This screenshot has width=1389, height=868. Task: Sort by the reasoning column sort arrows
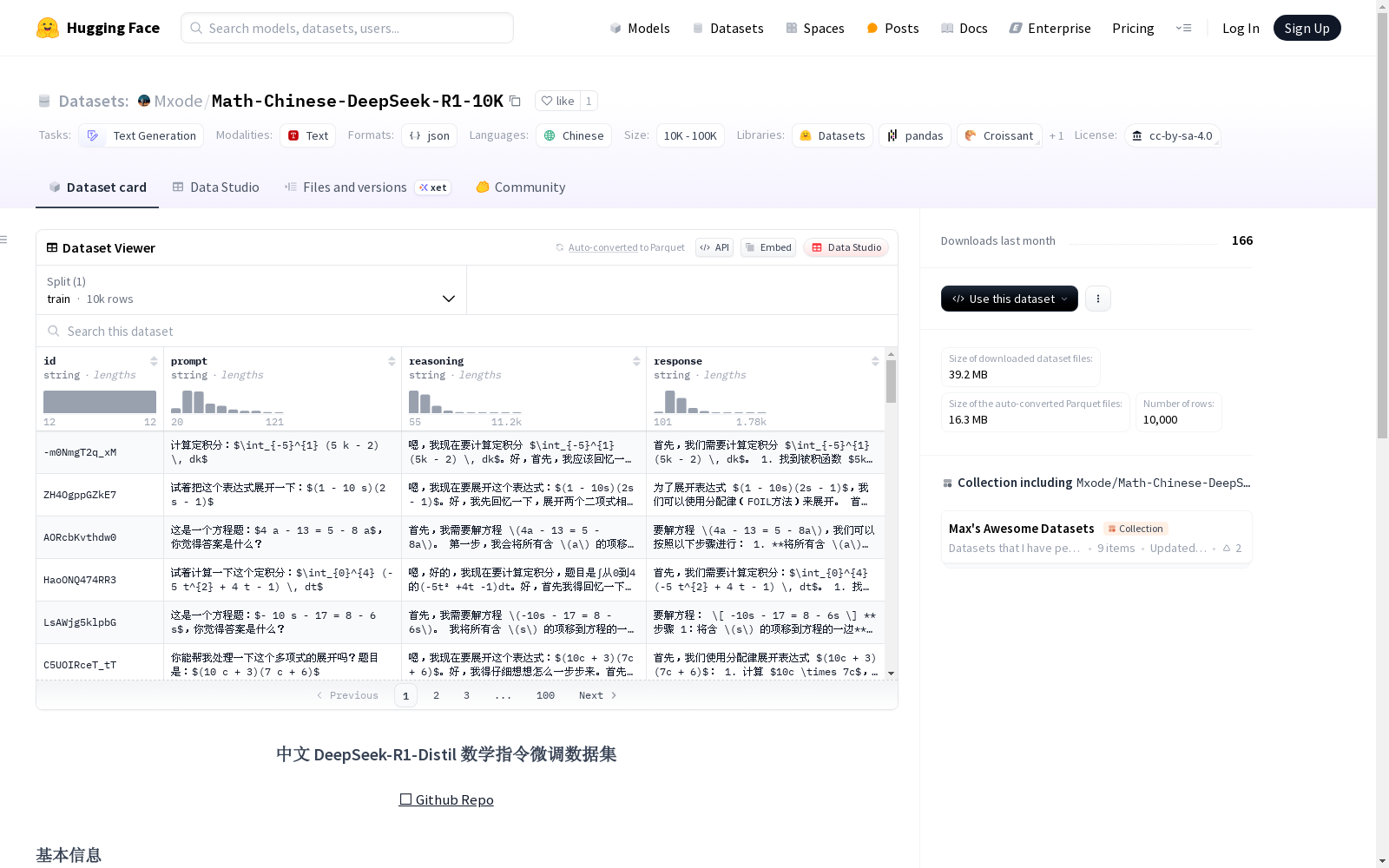pyautogui.click(x=636, y=361)
